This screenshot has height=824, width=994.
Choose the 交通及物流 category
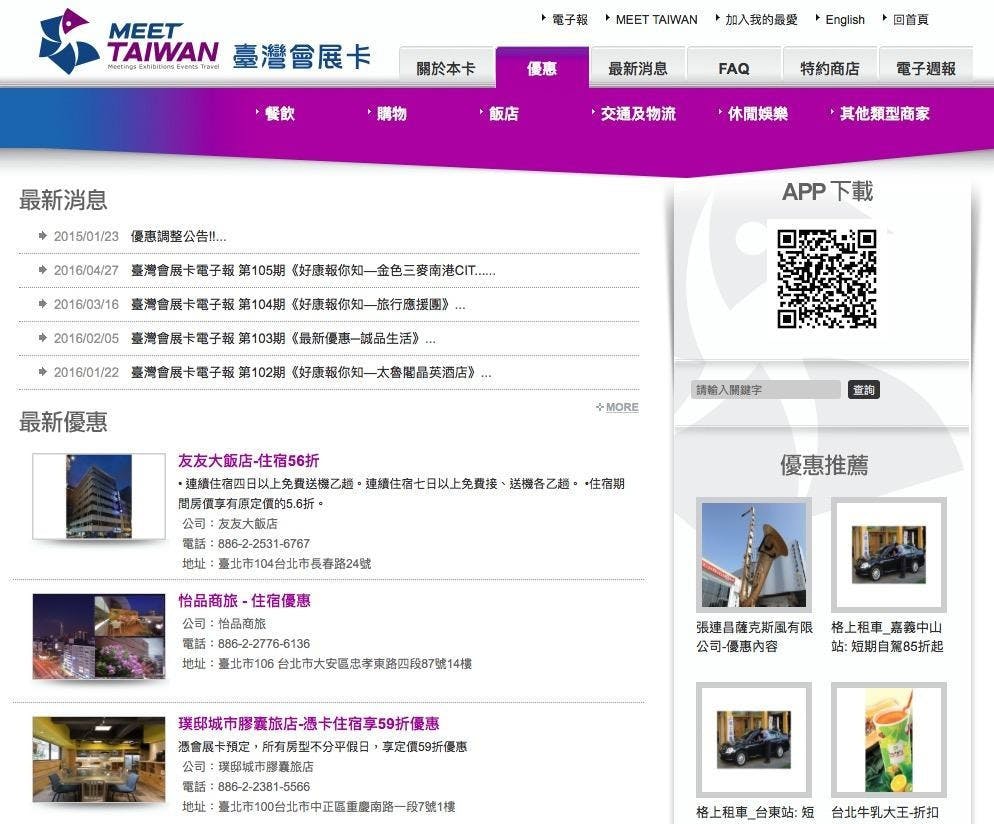tap(638, 113)
